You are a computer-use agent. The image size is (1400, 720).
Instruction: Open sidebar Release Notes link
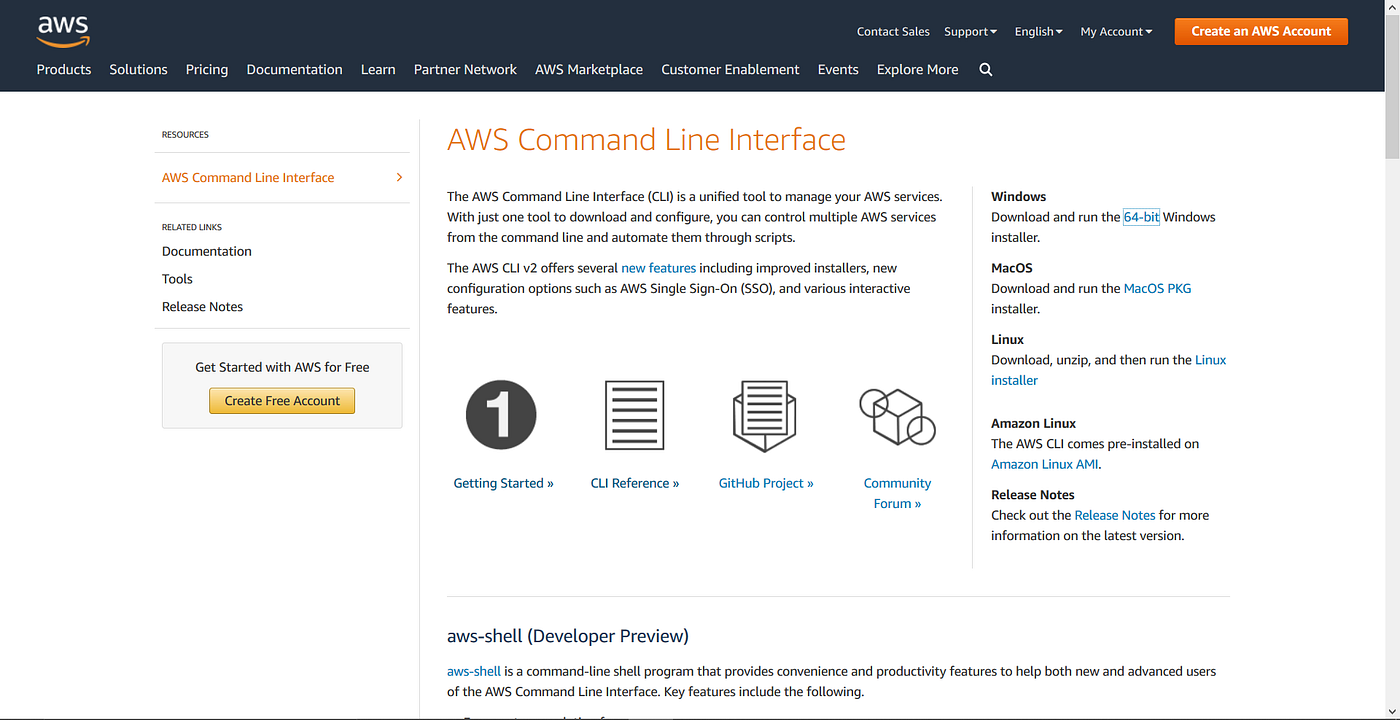pos(202,307)
